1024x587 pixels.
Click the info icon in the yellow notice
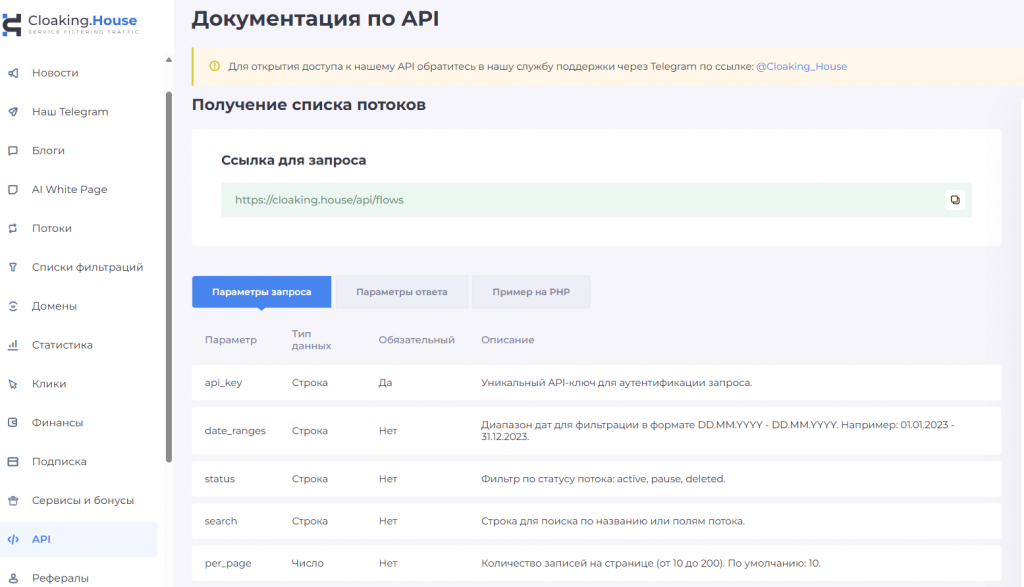tap(214, 66)
